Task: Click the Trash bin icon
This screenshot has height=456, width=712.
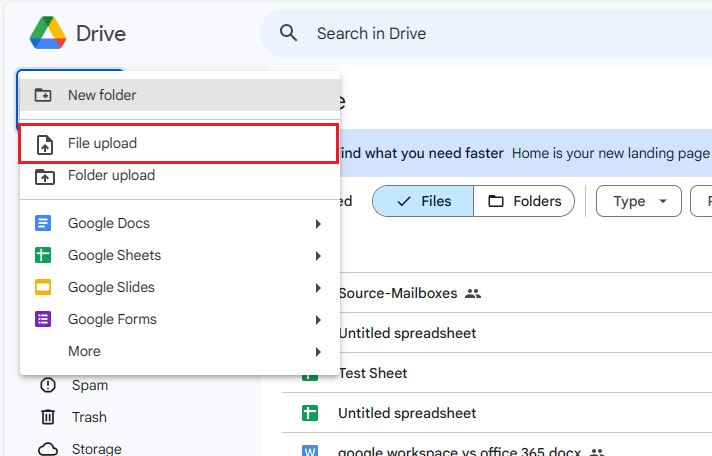Action: pyautogui.click(x=48, y=416)
